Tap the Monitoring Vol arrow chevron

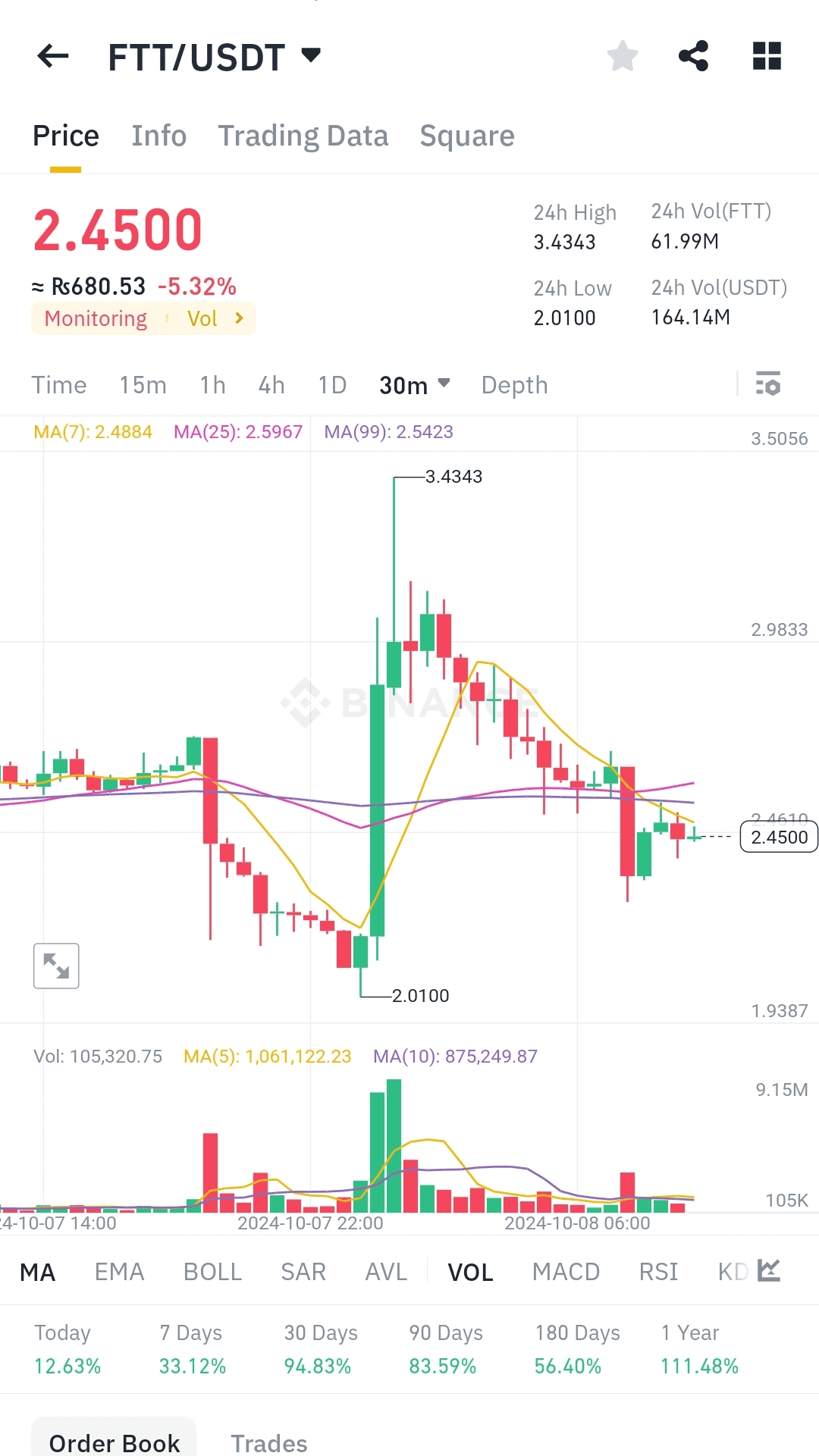240,318
